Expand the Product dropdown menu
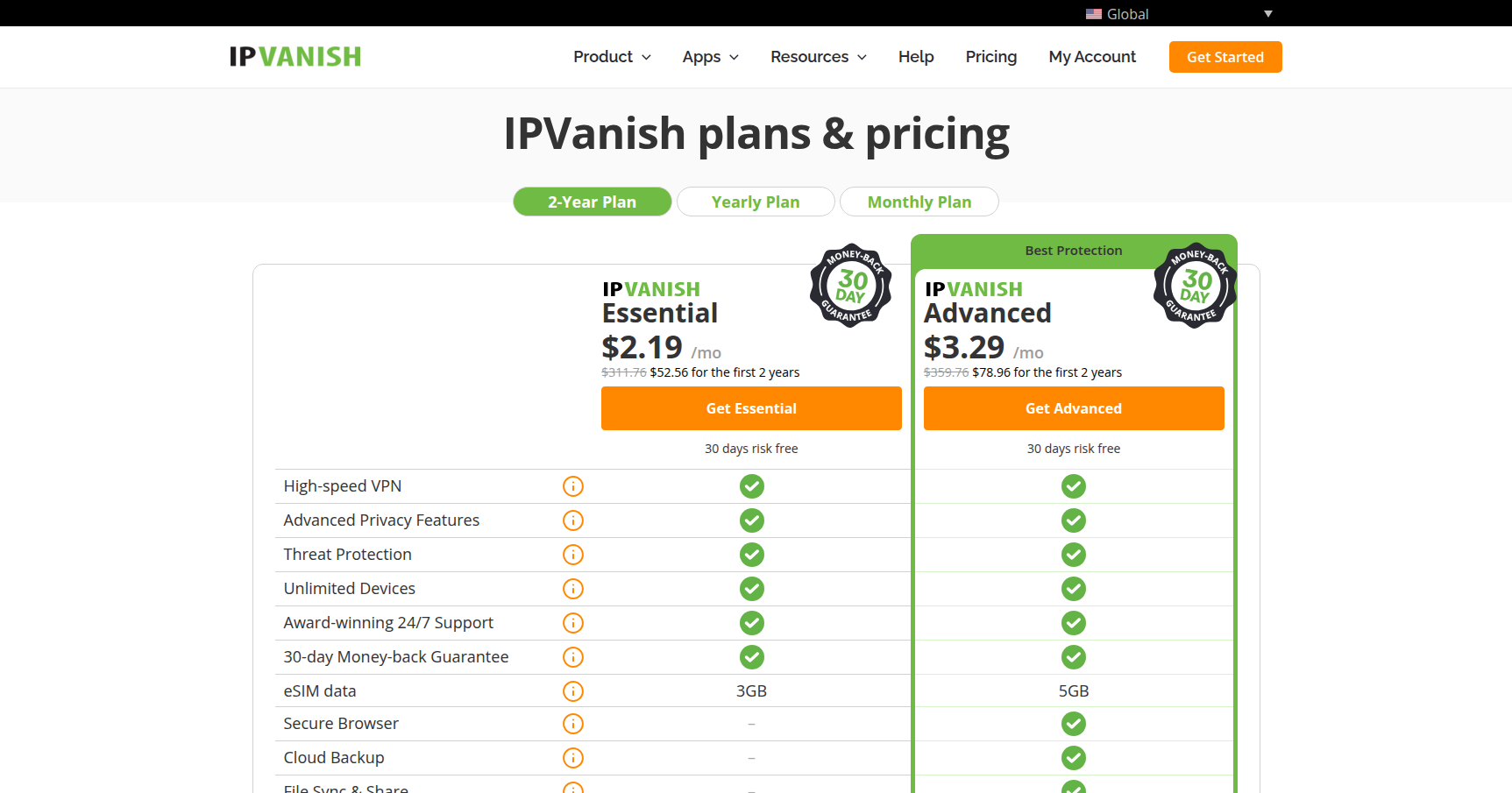1512x793 pixels. [612, 57]
